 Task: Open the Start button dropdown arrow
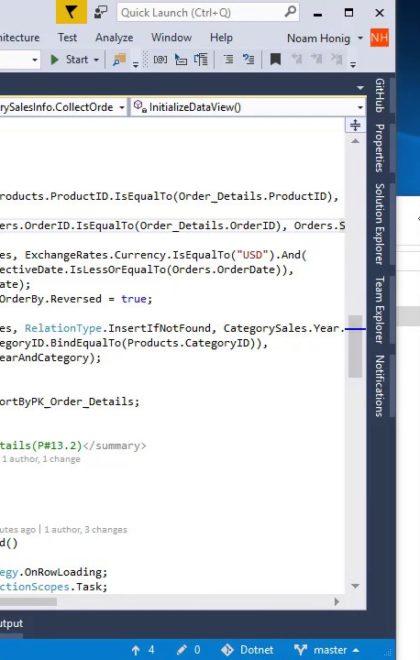96,60
